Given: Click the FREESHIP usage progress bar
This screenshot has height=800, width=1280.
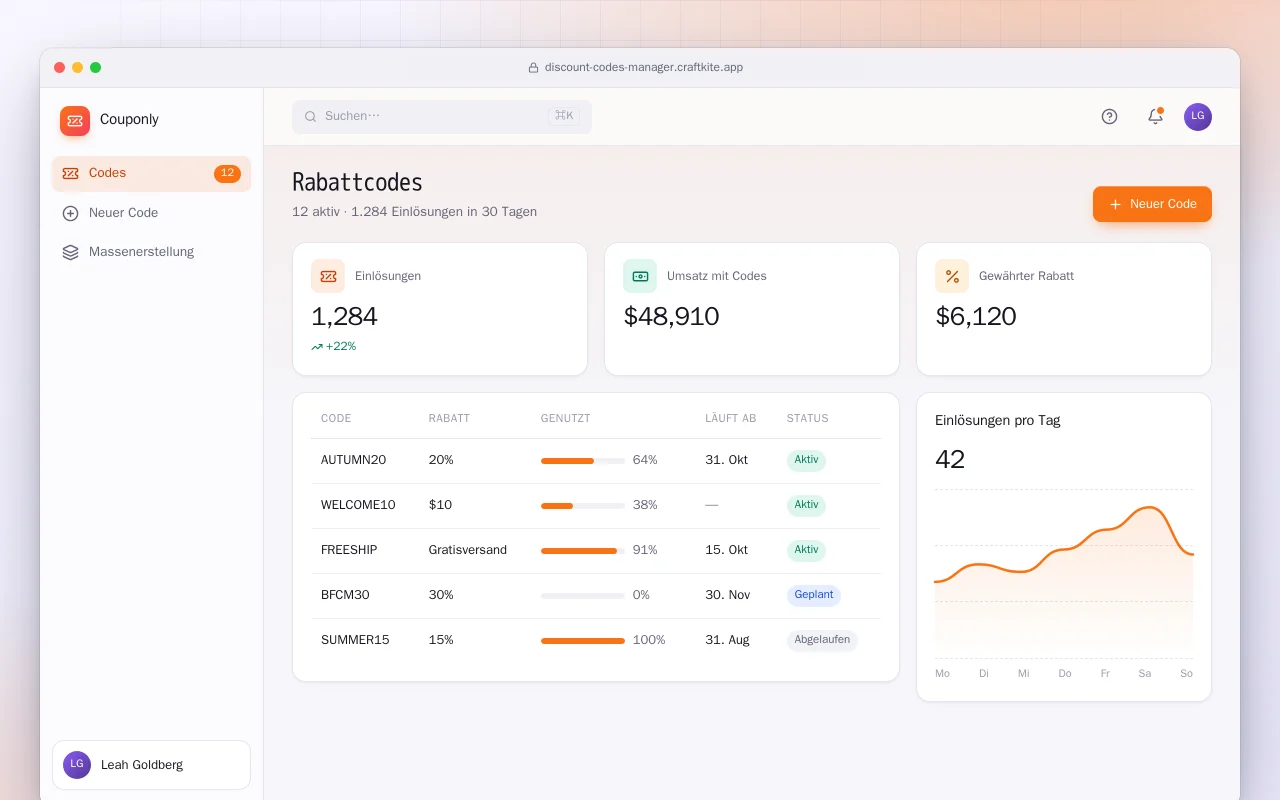Looking at the screenshot, I should (x=583, y=551).
